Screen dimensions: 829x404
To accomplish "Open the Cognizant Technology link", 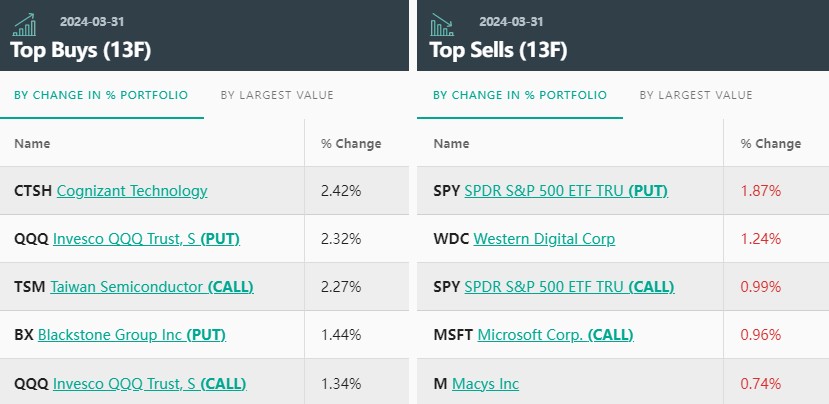I will point(132,190).
